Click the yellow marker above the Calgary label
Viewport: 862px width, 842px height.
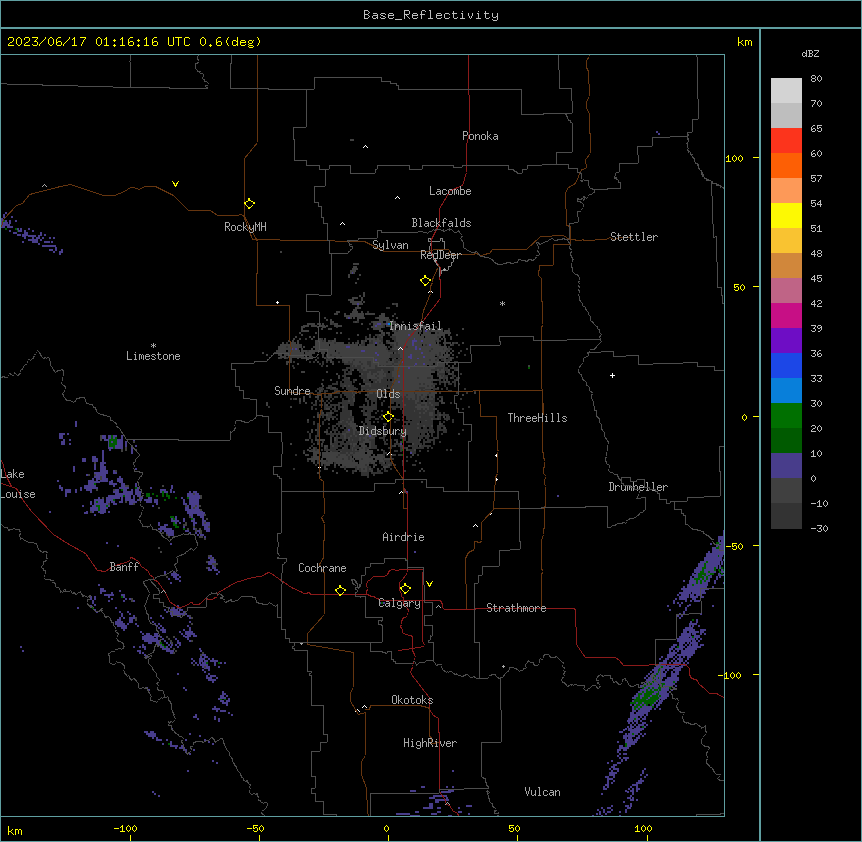(x=405, y=589)
